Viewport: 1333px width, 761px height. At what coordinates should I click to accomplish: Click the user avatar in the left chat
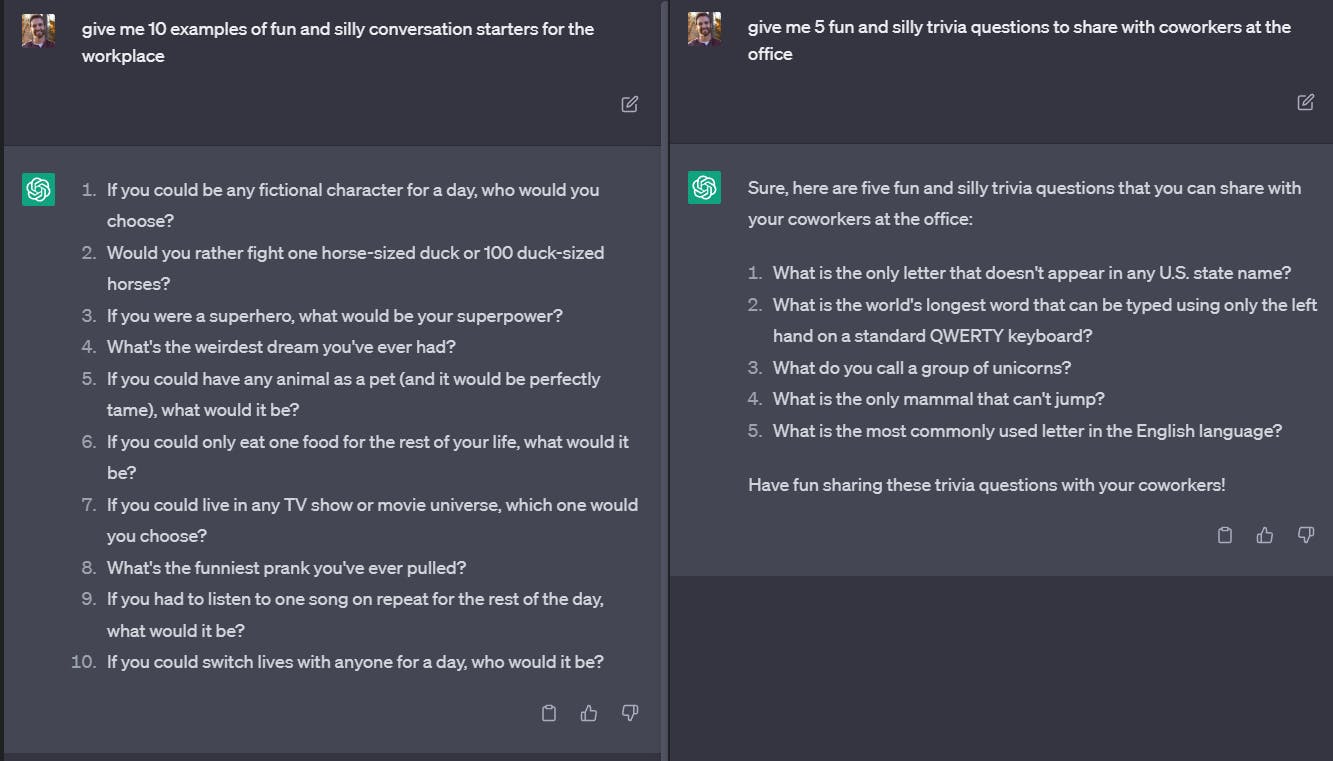point(39,31)
